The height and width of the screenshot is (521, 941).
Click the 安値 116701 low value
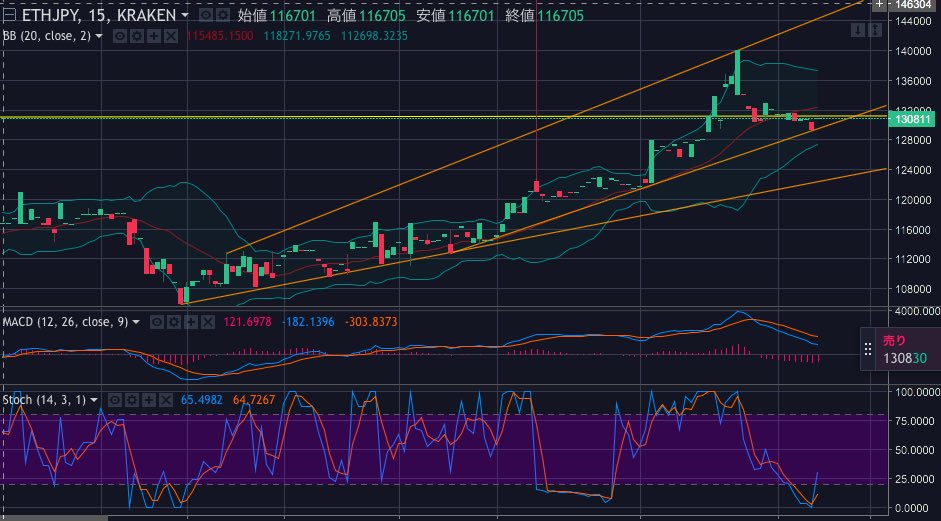pyautogui.click(x=455, y=15)
